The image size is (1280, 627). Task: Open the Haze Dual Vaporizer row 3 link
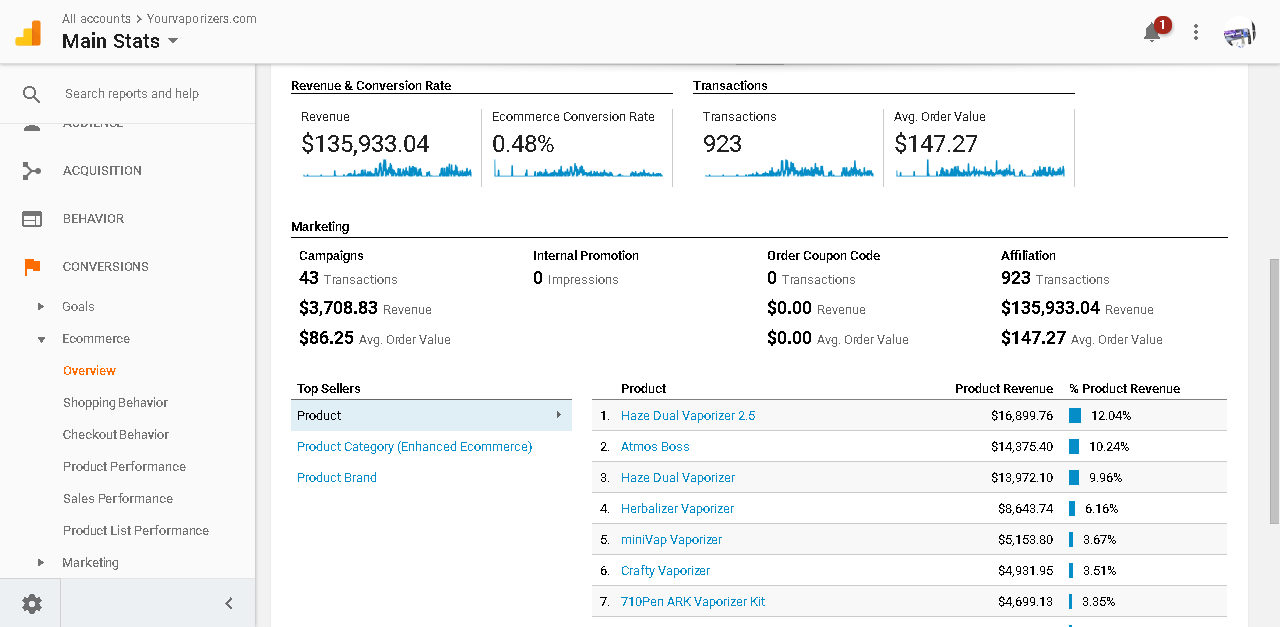tap(678, 478)
